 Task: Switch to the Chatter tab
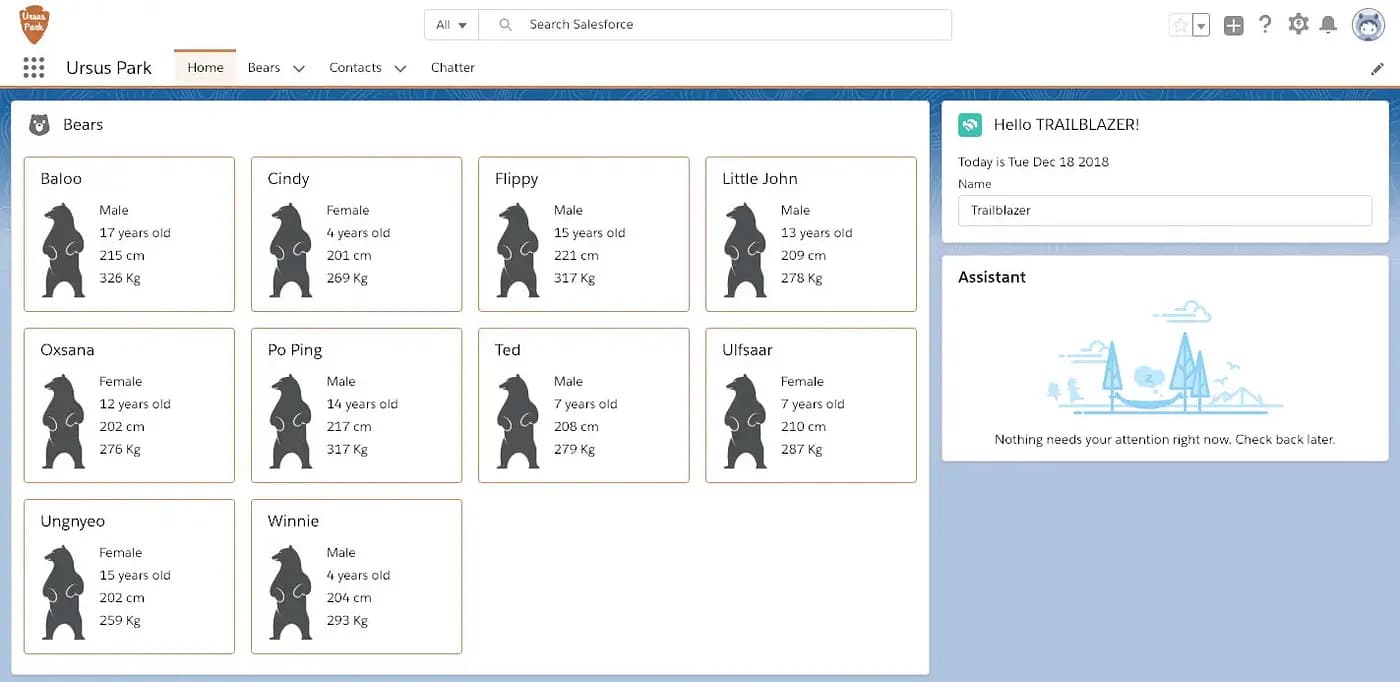452,68
